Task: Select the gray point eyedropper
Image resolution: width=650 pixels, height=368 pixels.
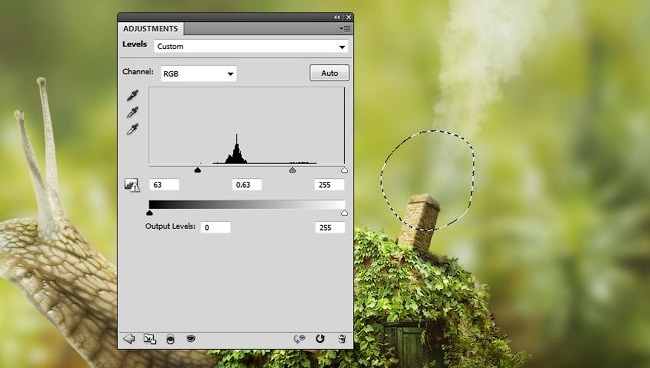Action: coord(133,112)
